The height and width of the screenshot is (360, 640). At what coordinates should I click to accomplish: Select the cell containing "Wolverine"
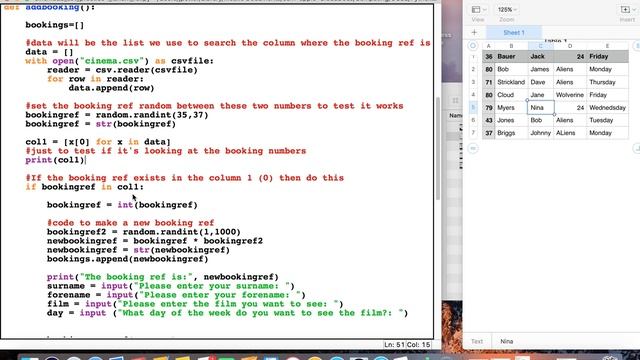[x=570, y=95]
